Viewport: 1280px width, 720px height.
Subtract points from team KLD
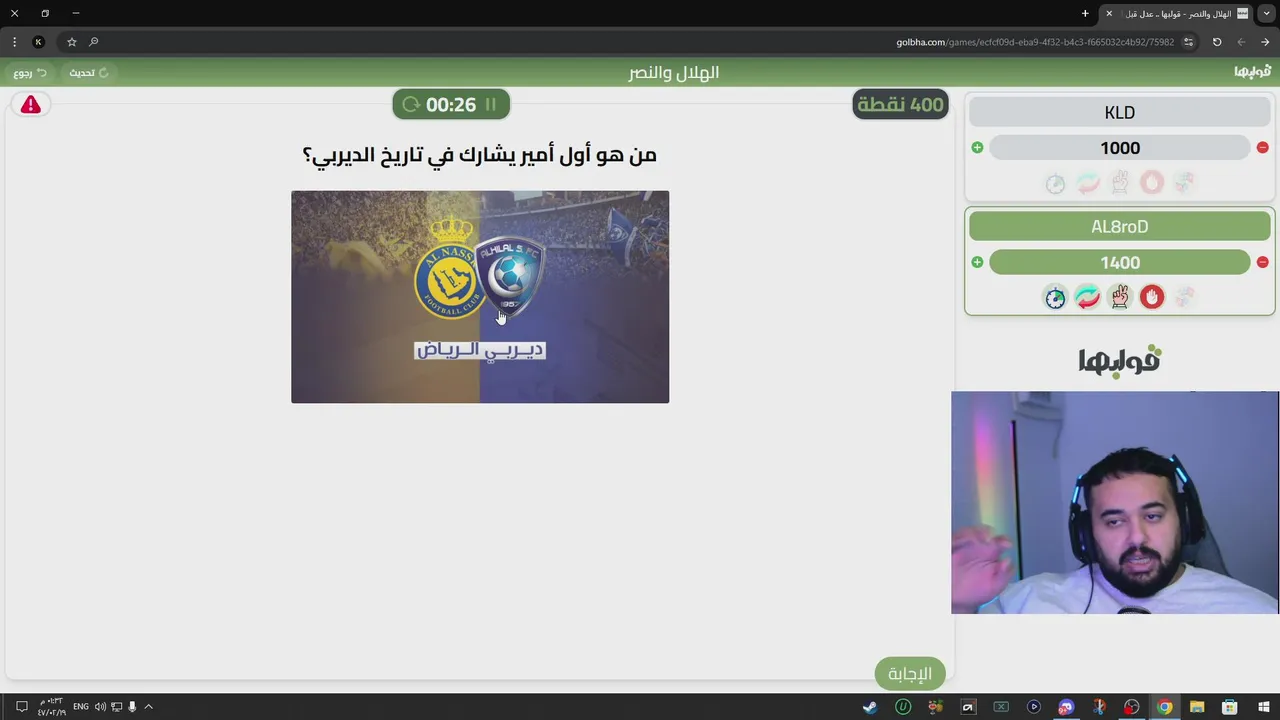1262,148
